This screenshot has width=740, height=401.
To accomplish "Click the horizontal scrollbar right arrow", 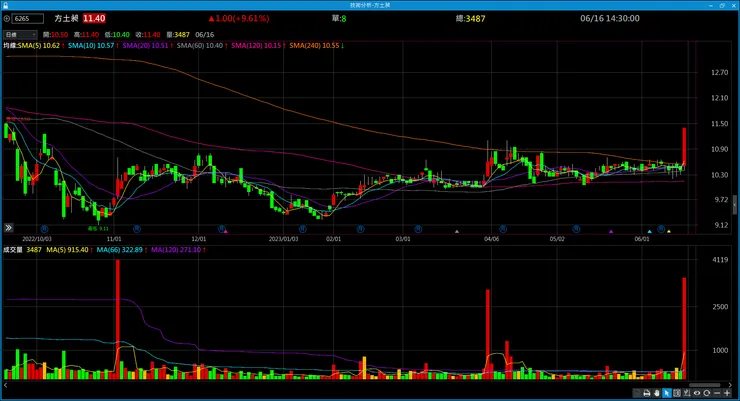I will [x=730, y=385].
